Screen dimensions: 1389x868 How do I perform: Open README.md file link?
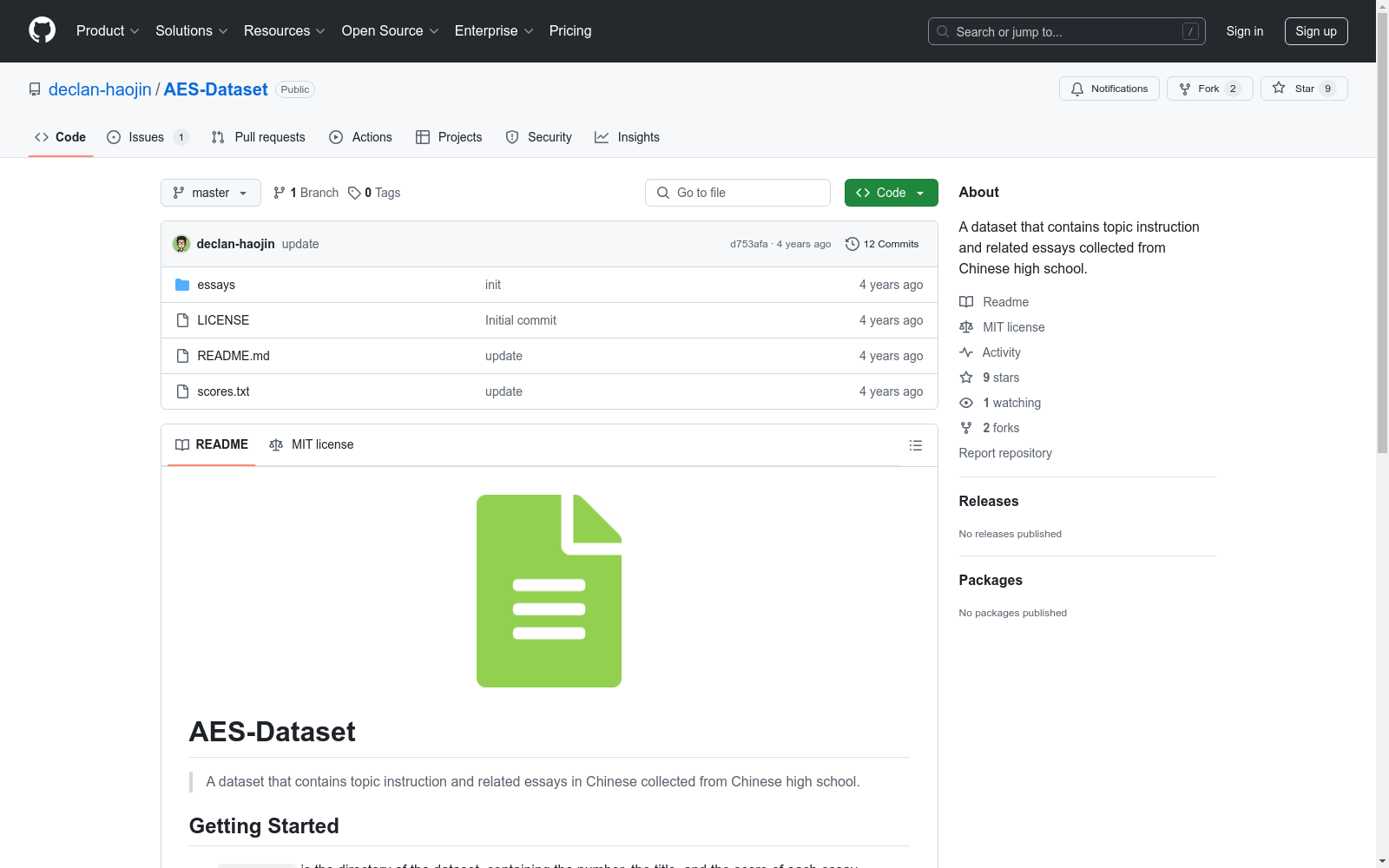pyautogui.click(x=234, y=356)
